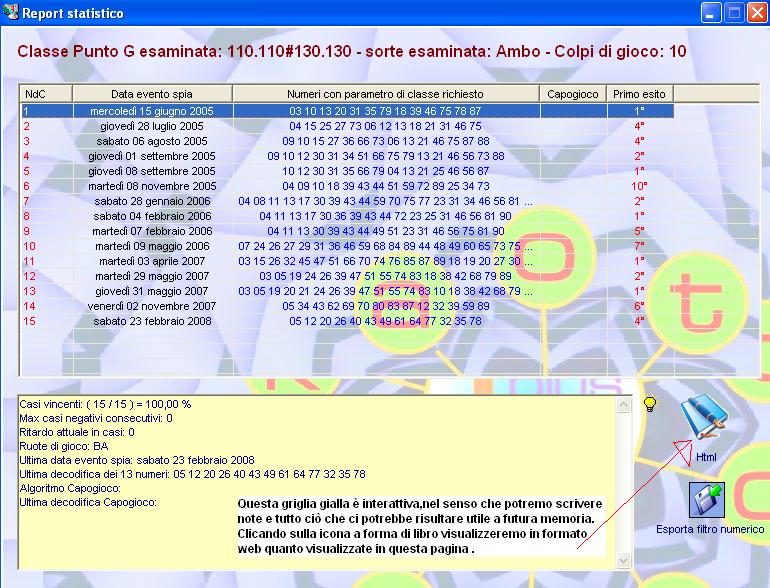Sort by Data evento spia column header

pos(152,94)
